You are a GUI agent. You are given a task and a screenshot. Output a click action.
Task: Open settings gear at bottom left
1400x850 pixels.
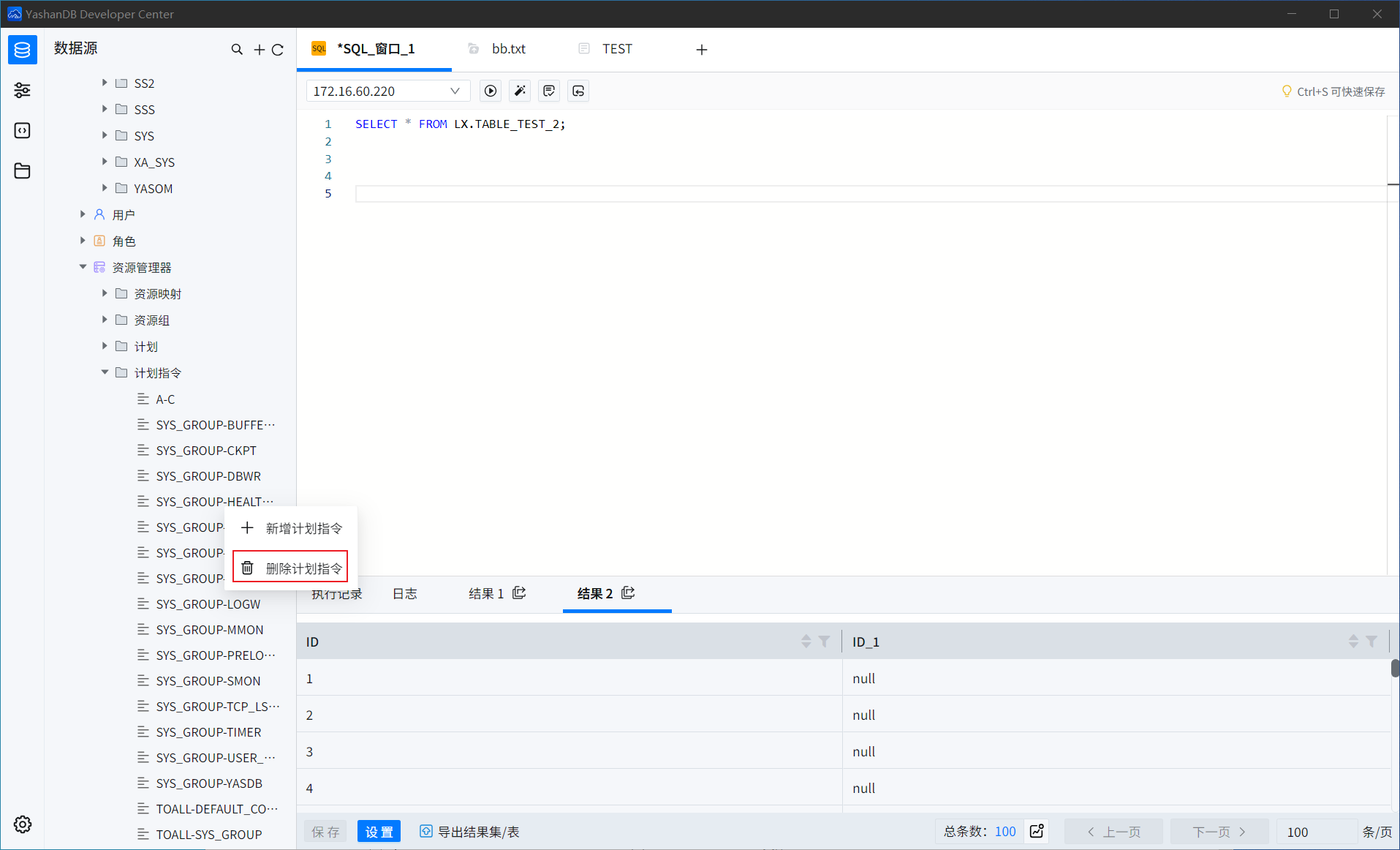[22, 824]
